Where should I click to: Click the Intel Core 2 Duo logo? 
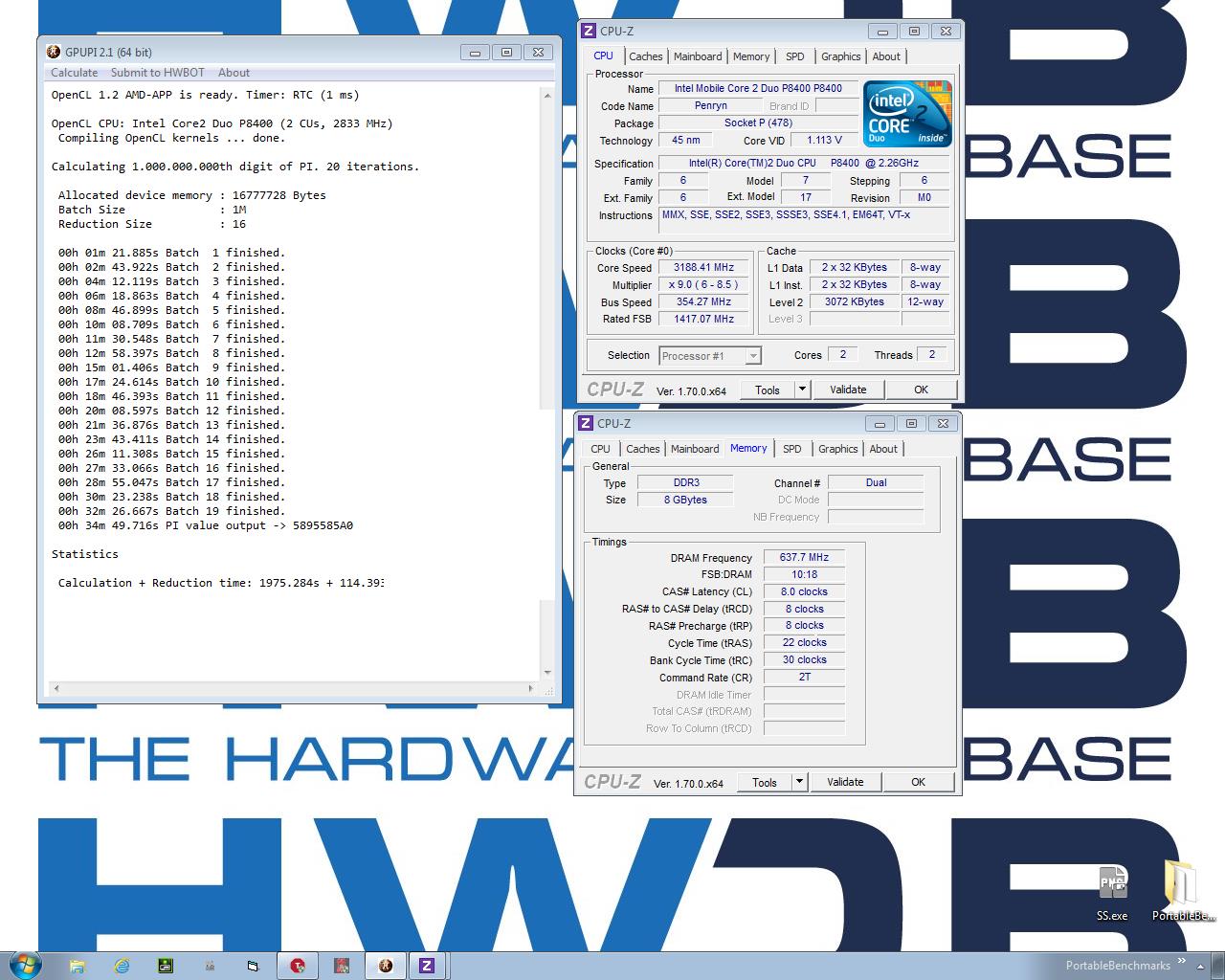click(907, 113)
